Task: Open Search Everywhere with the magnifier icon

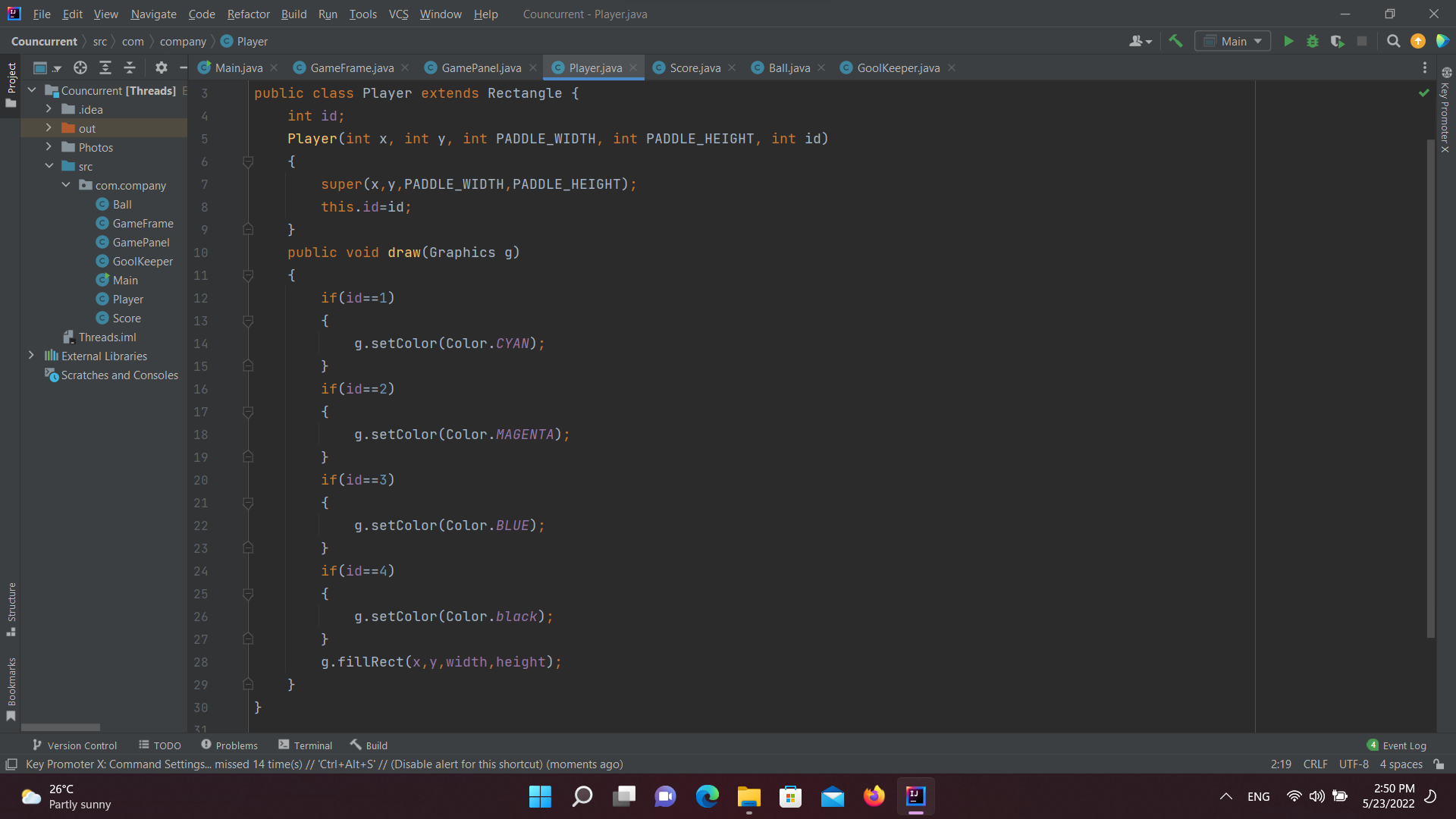Action: (1393, 41)
